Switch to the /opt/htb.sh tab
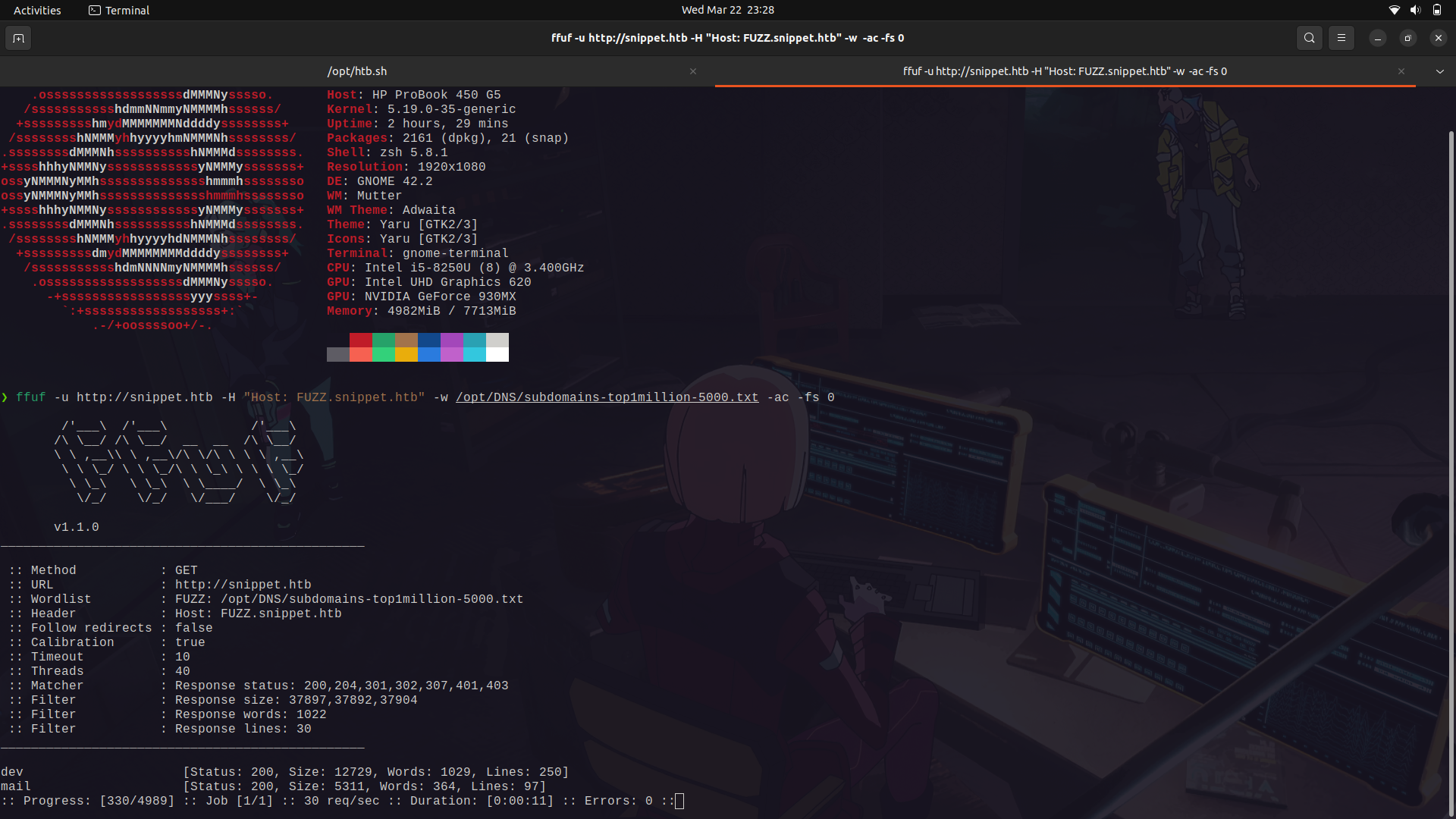The image size is (1456, 819). coord(356,71)
